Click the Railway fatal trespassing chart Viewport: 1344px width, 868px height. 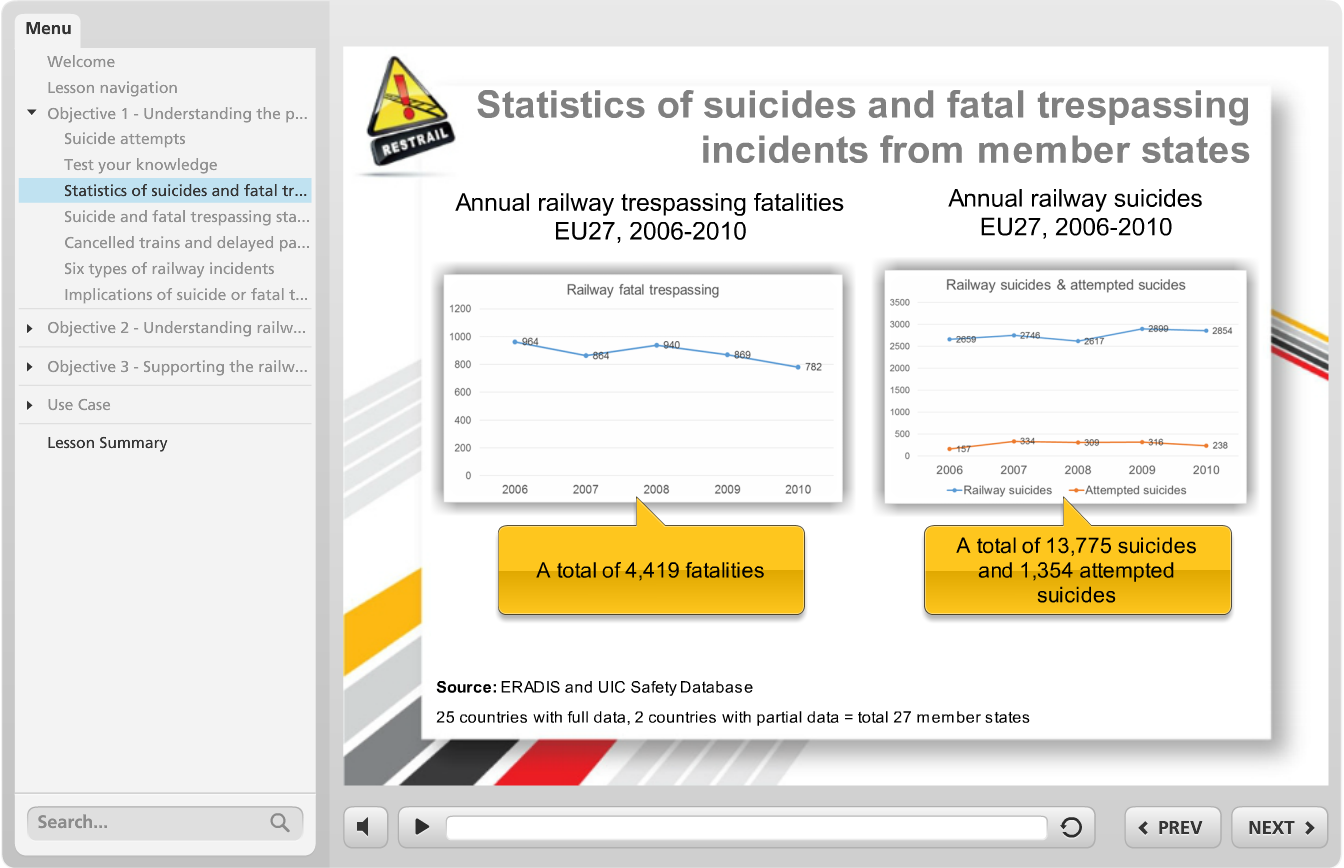point(643,388)
